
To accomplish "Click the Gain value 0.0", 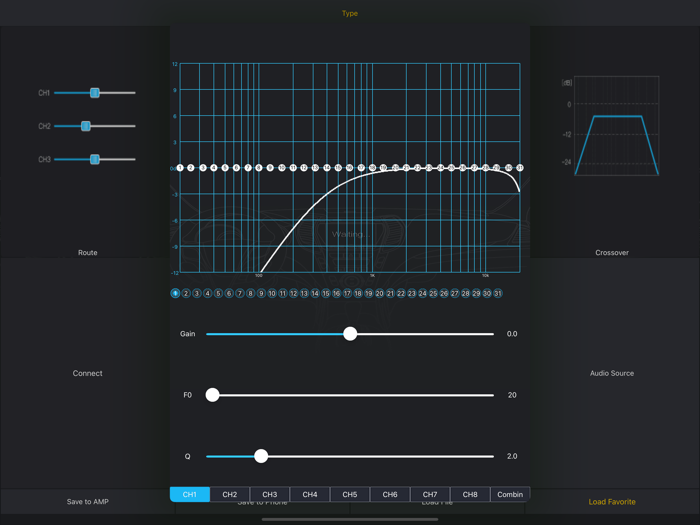I will (512, 333).
